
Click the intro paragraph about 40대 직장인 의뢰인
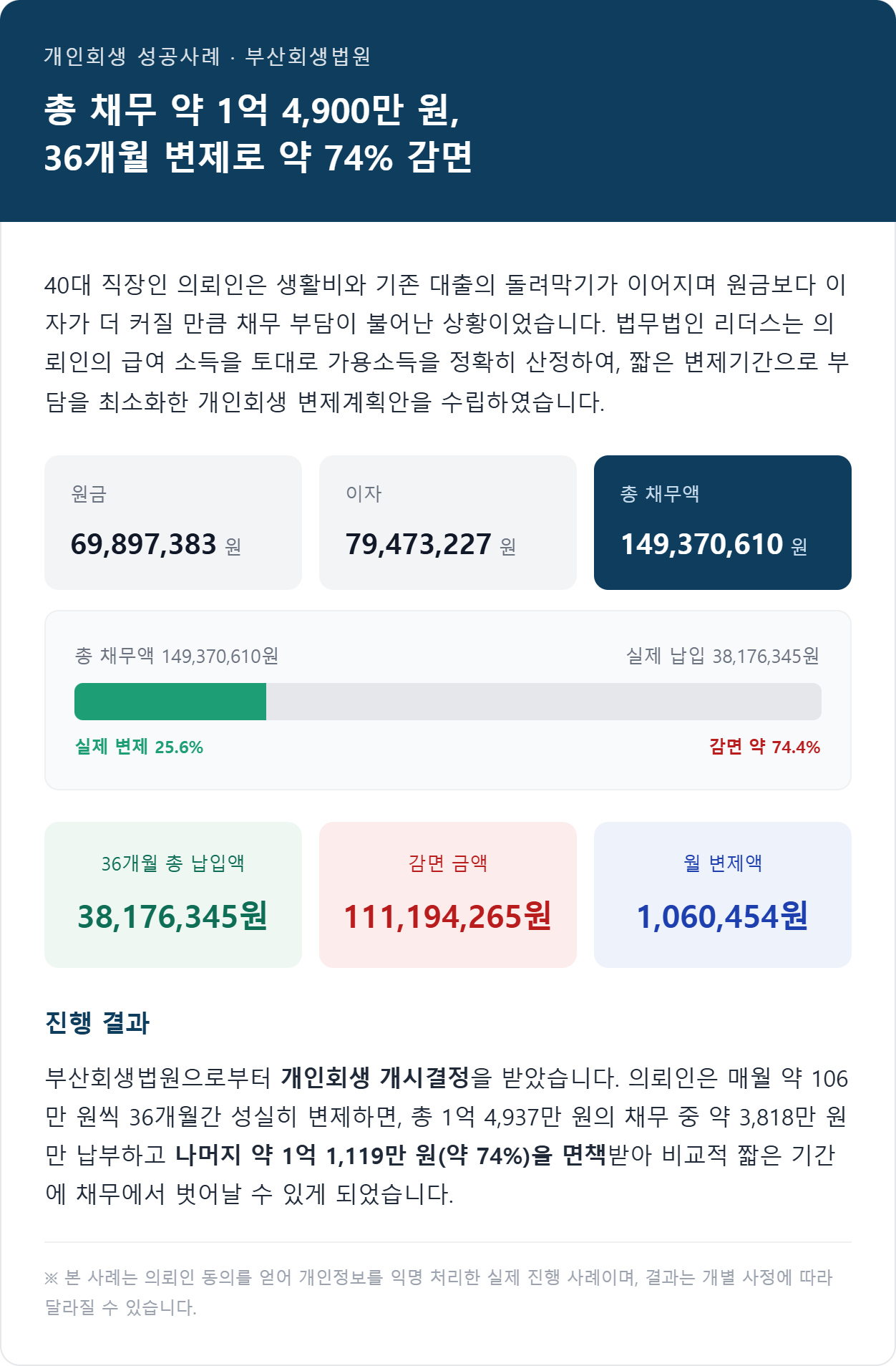[447, 343]
